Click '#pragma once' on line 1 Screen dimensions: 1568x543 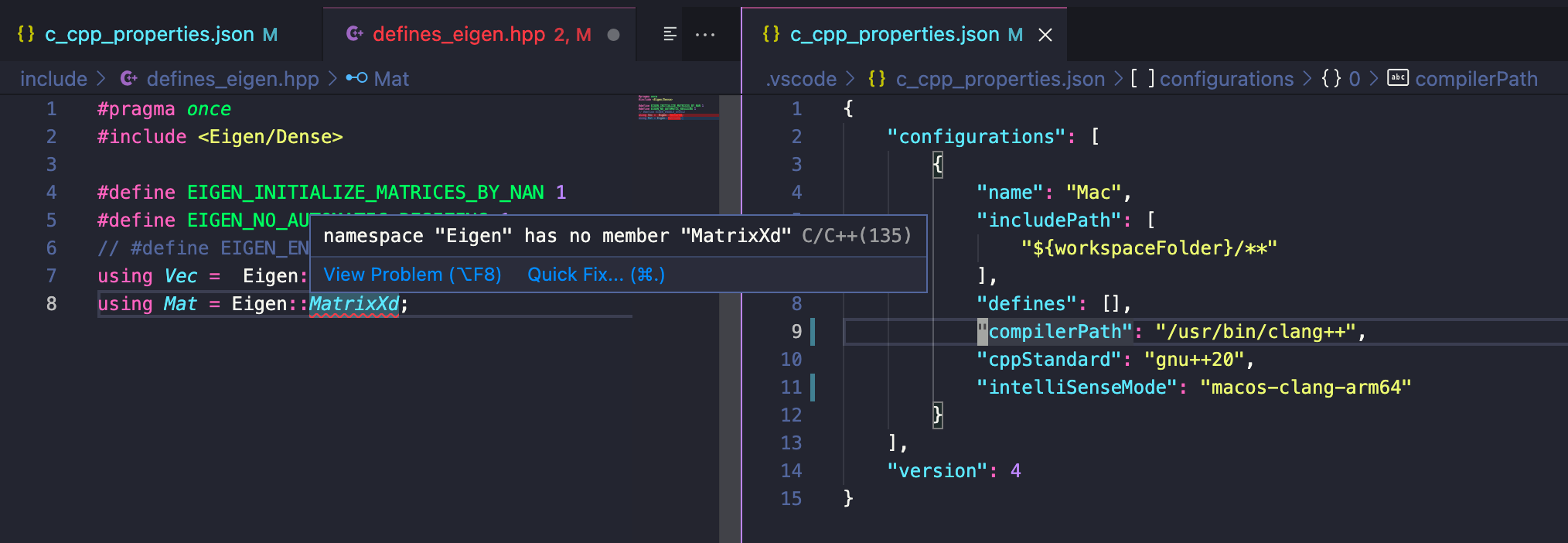click(164, 109)
